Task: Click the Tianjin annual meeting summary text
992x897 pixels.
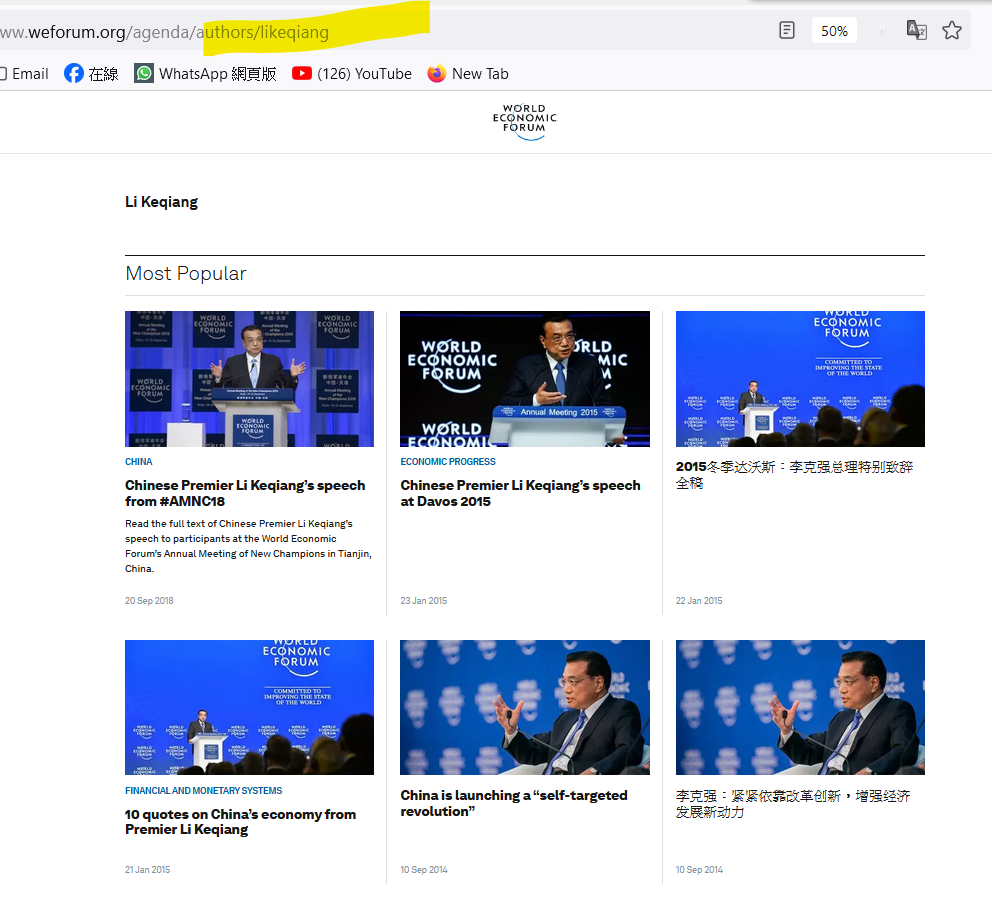Action: tap(248, 546)
